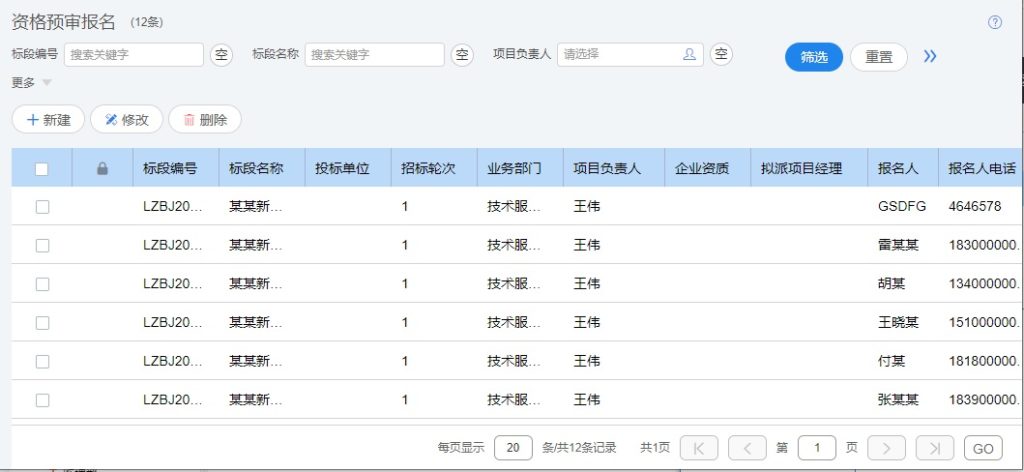Jump to the last page icon
Screen dimensions: 1024x472
coord(934,448)
